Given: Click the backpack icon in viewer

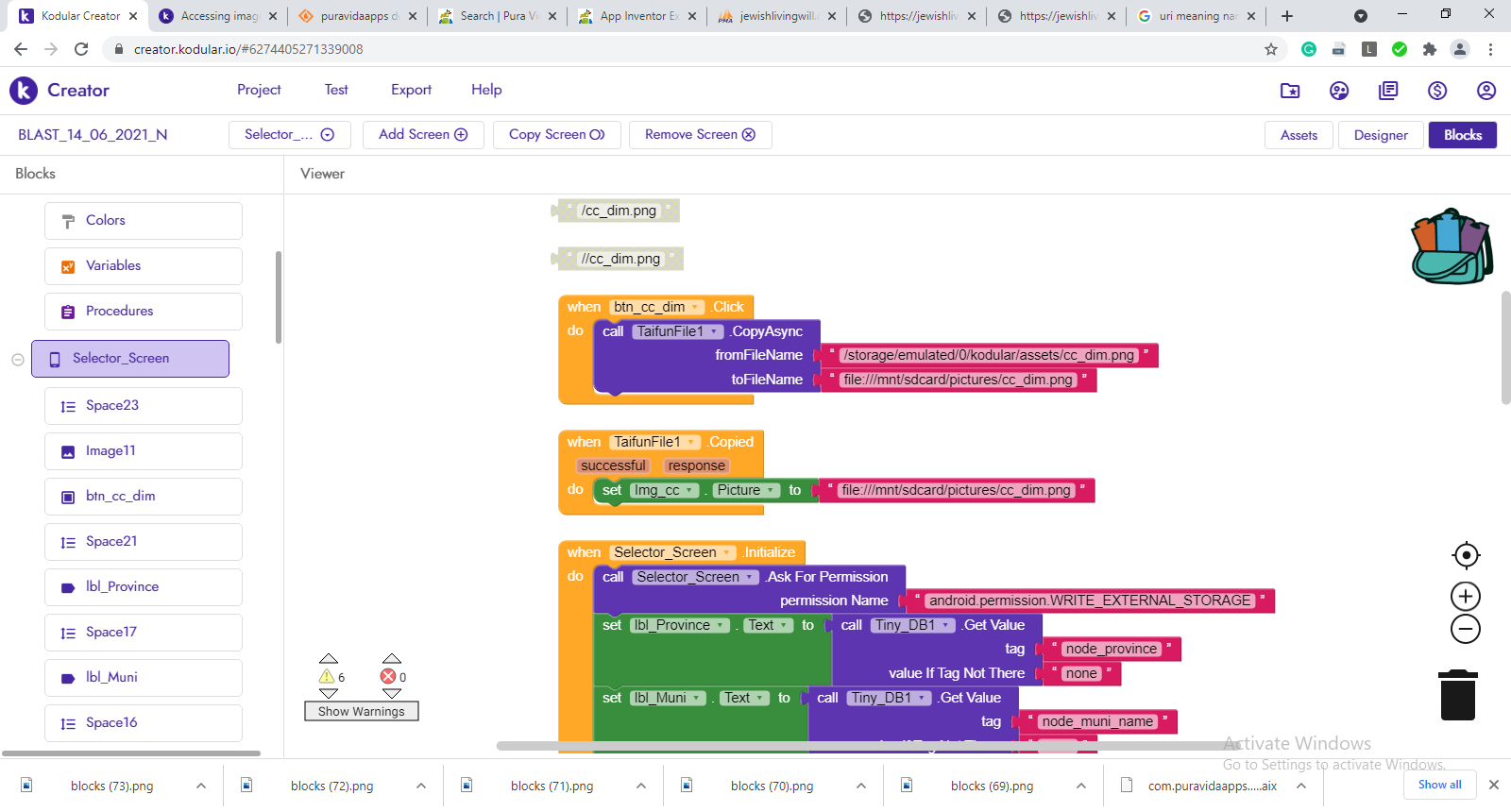Looking at the screenshot, I should (x=1452, y=247).
